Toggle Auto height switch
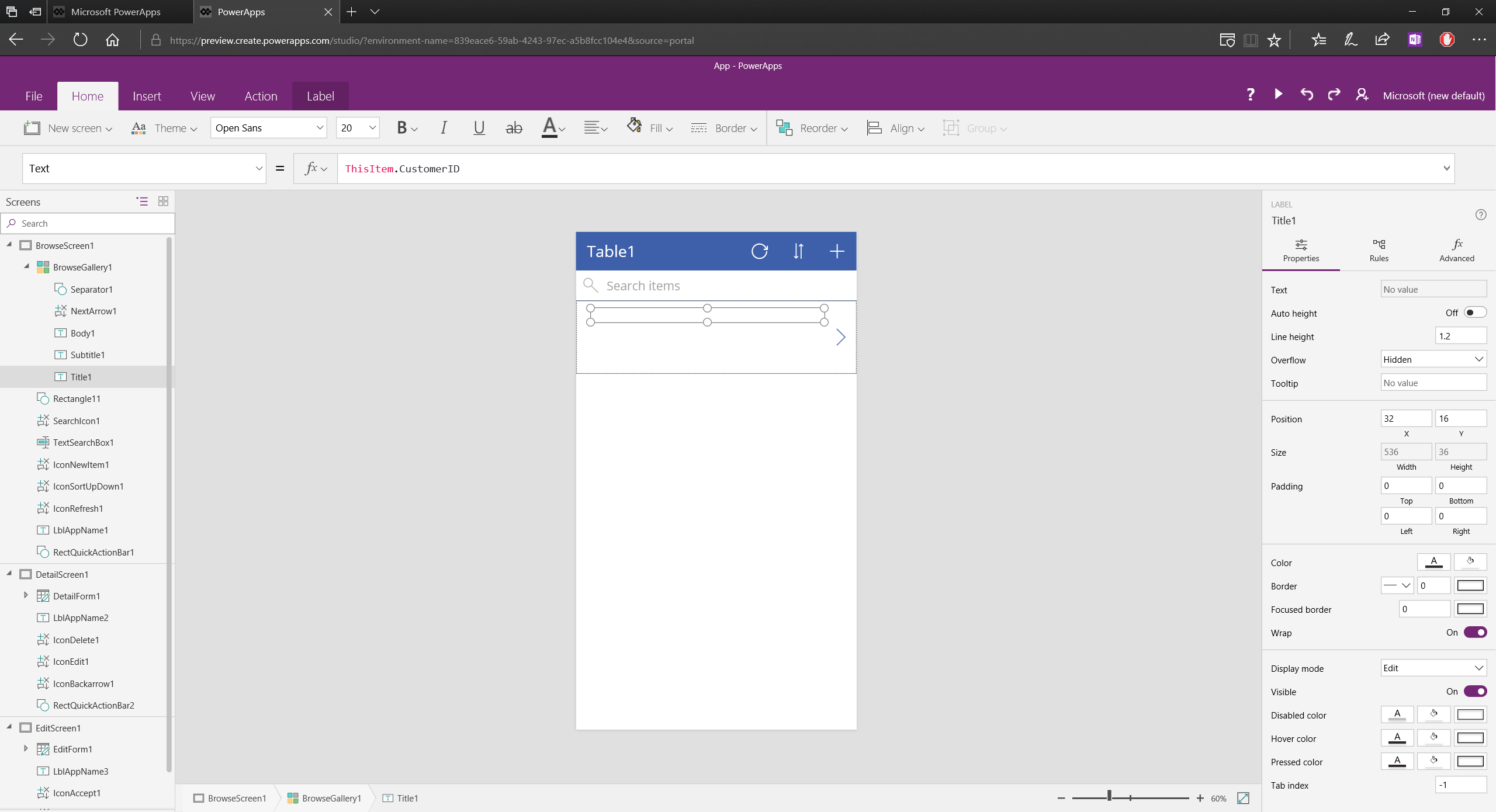The height and width of the screenshot is (812, 1496). (1475, 313)
